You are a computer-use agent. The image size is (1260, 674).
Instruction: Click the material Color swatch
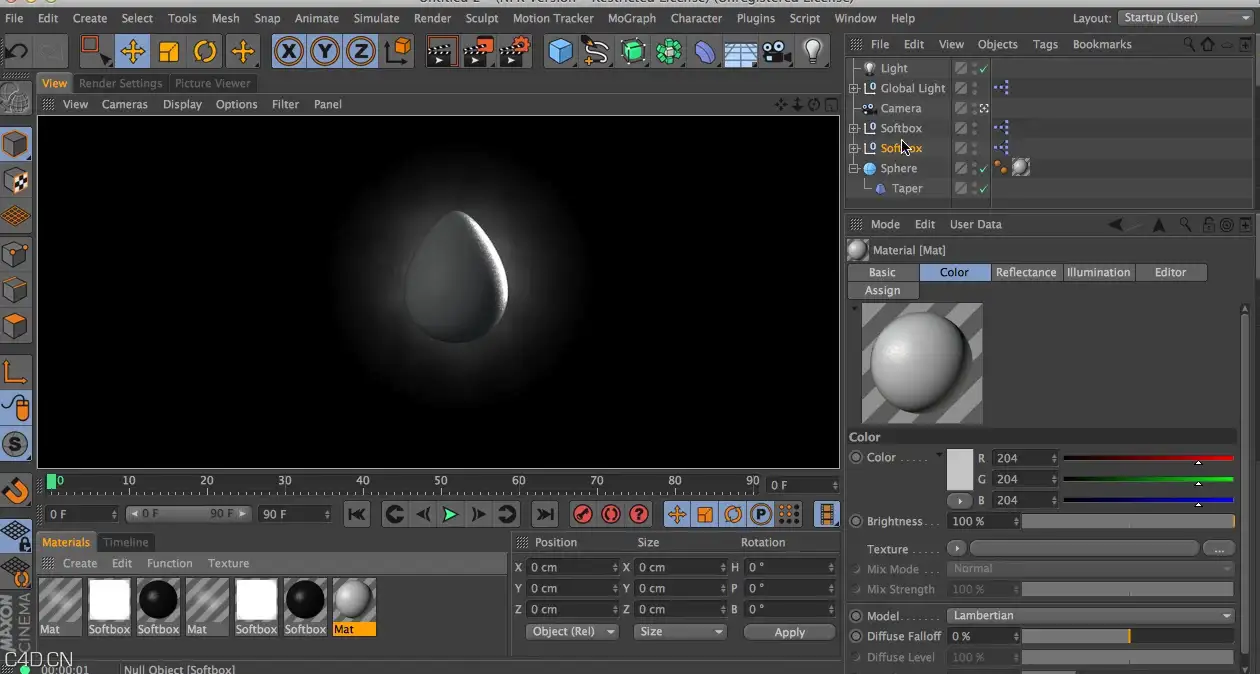pyautogui.click(x=960, y=469)
